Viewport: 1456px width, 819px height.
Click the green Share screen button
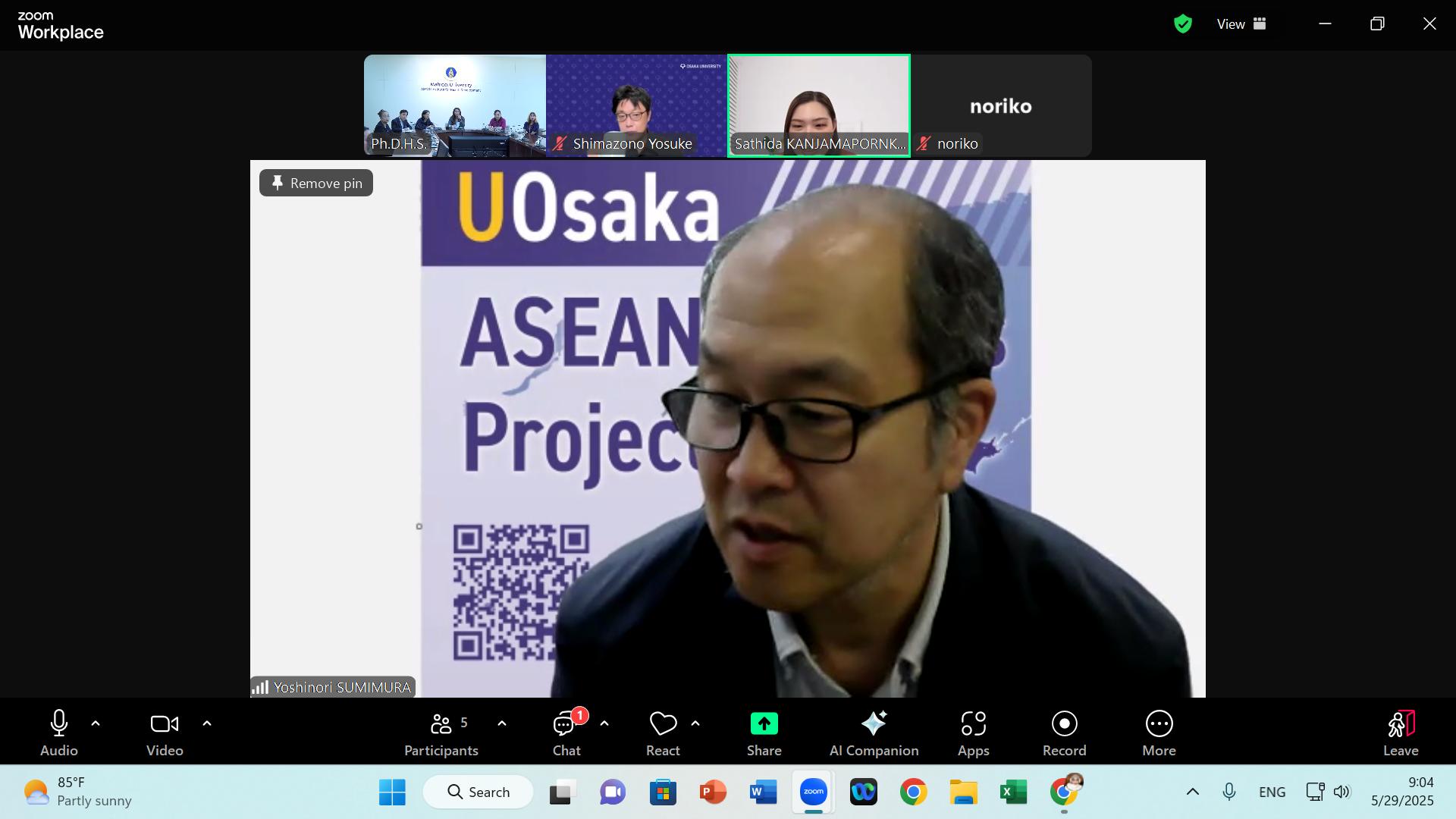764,733
